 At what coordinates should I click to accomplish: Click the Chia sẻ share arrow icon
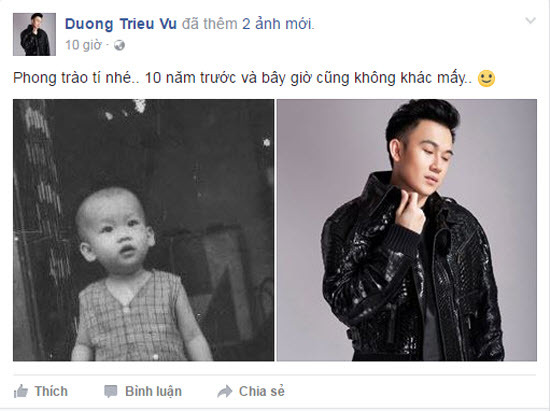pyautogui.click(x=224, y=391)
